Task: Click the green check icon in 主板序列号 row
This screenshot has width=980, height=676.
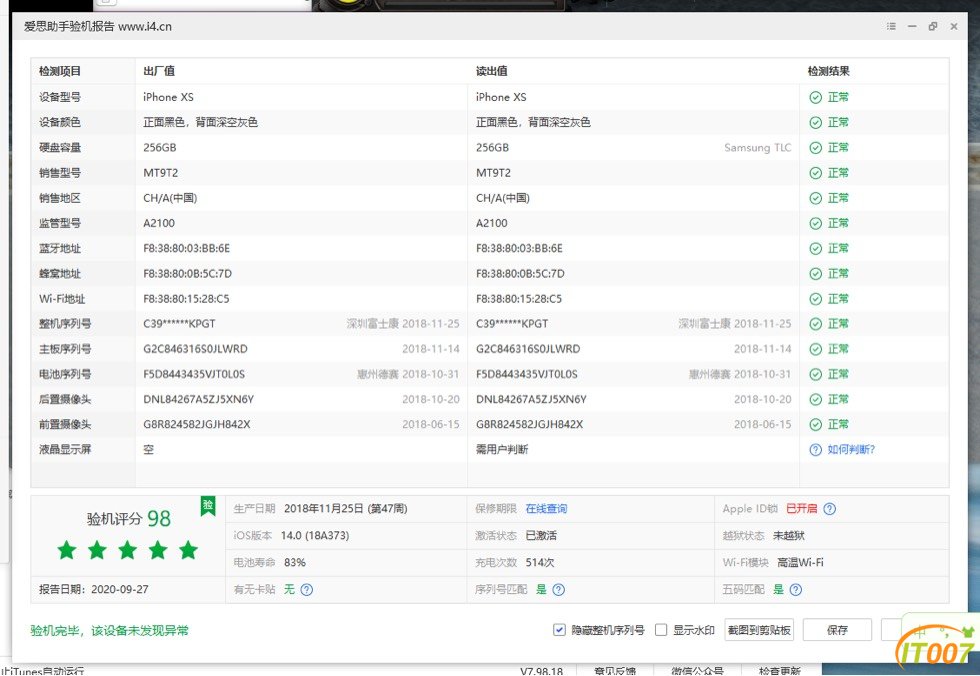Action: pyautogui.click(x=816, y=349)
